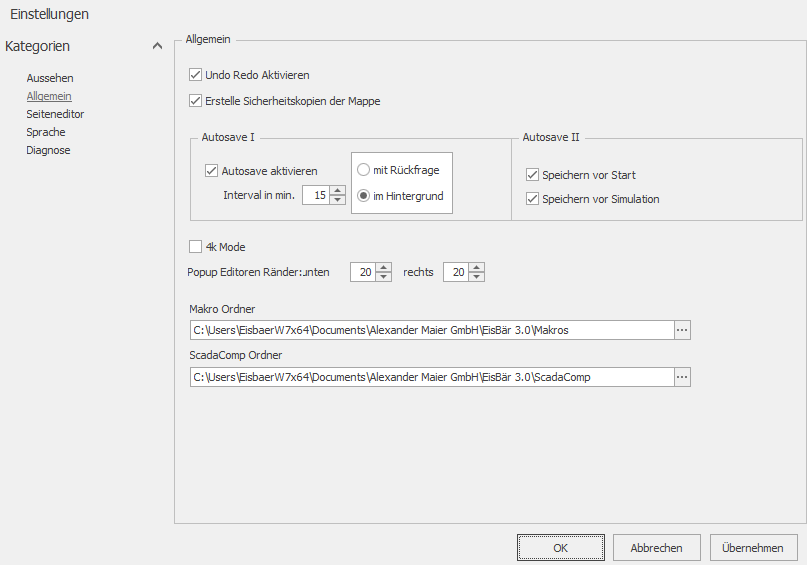Click the Einstellungen window title

tap(49, 14)
